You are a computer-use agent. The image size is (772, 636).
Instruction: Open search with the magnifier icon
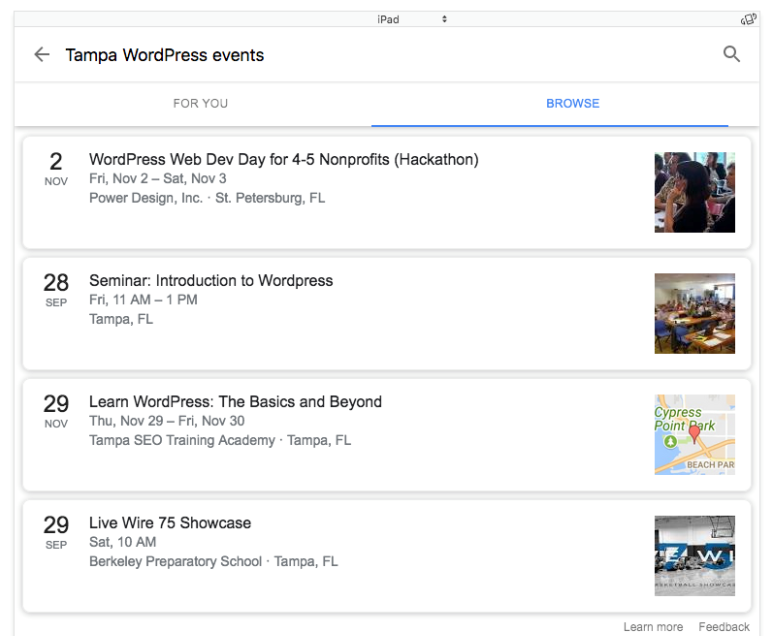coord(732,54)
